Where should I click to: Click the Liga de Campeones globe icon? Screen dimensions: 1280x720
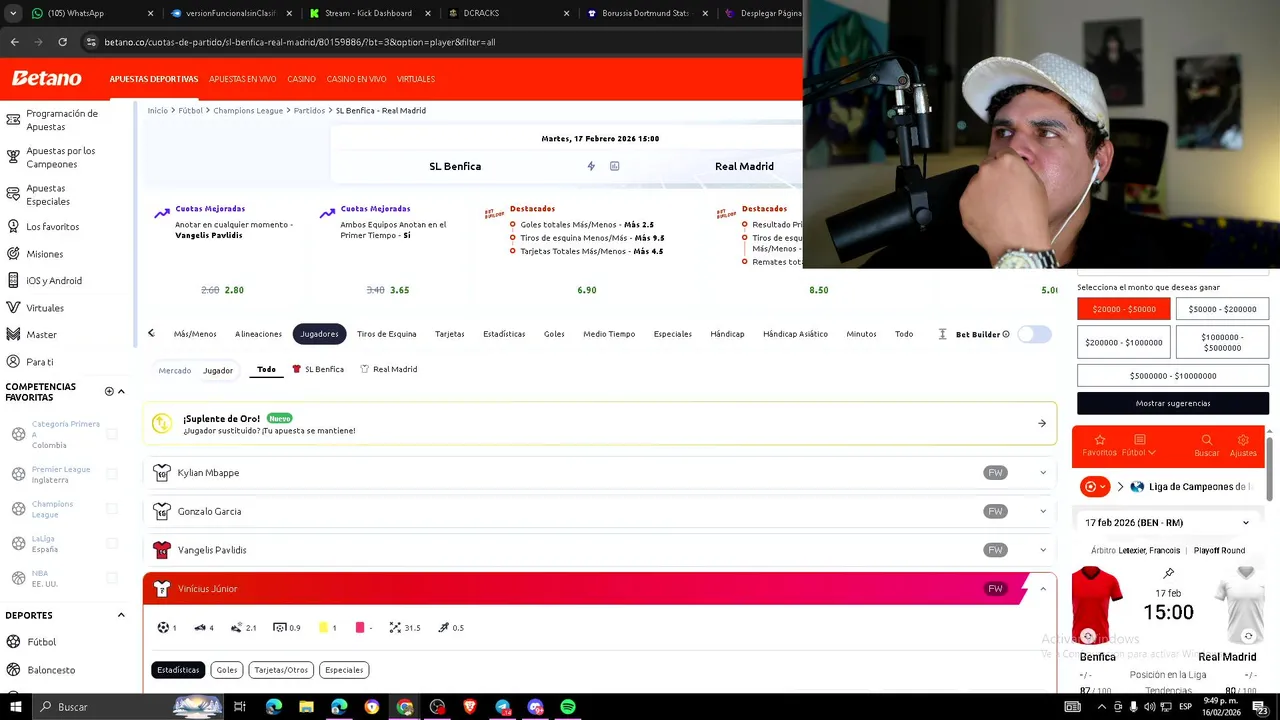point(1137,487)
